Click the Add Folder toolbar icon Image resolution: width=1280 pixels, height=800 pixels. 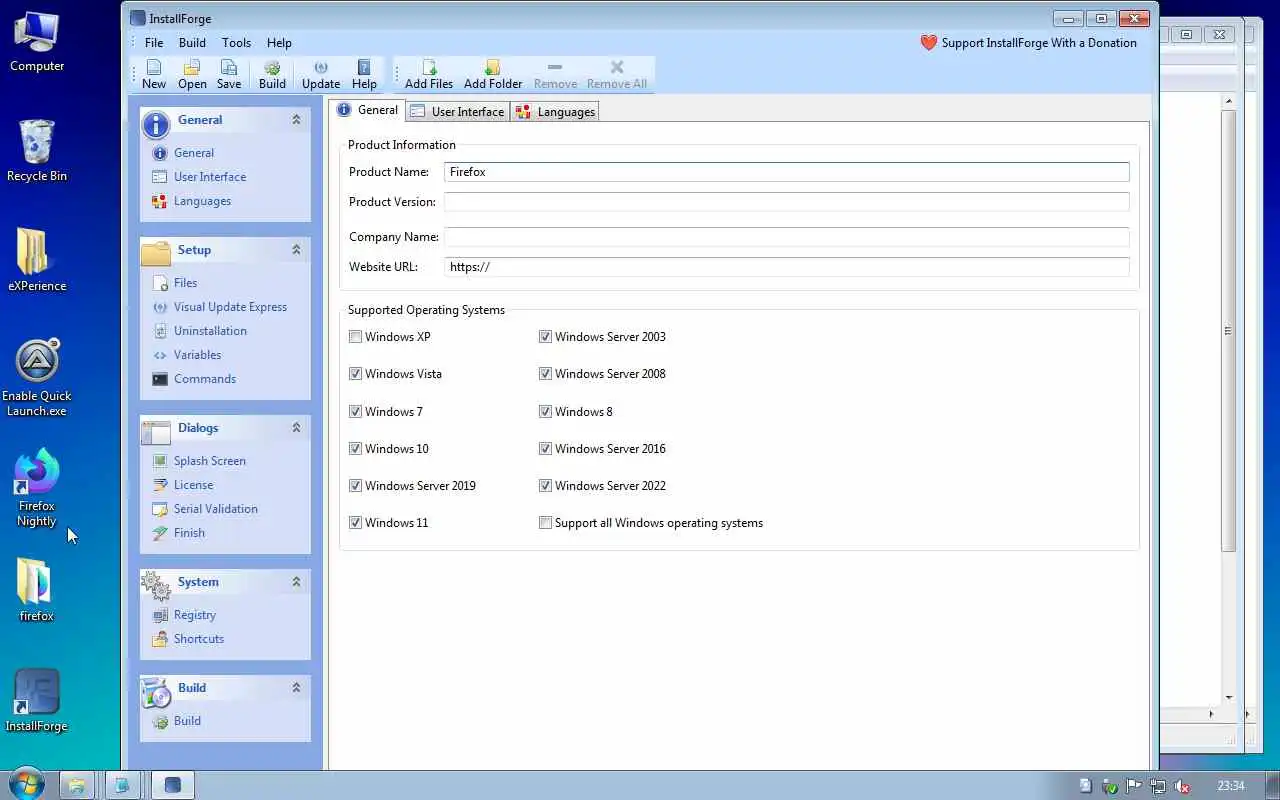click(493, 74)
